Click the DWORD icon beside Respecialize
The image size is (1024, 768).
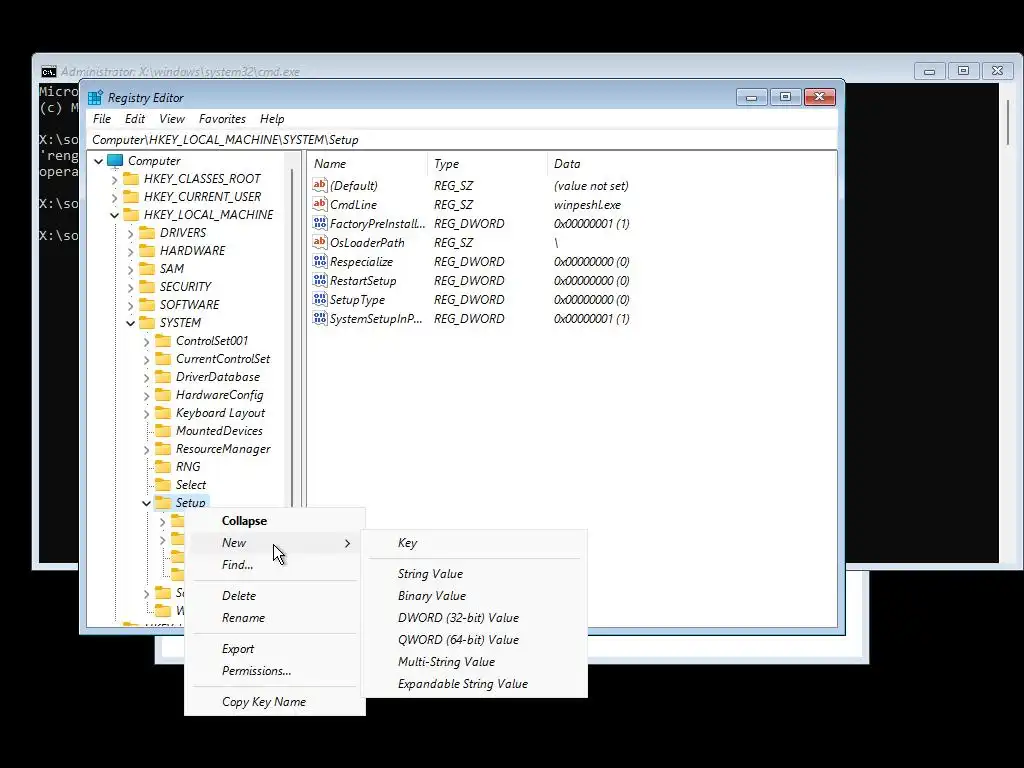click(x=319, y=261)
